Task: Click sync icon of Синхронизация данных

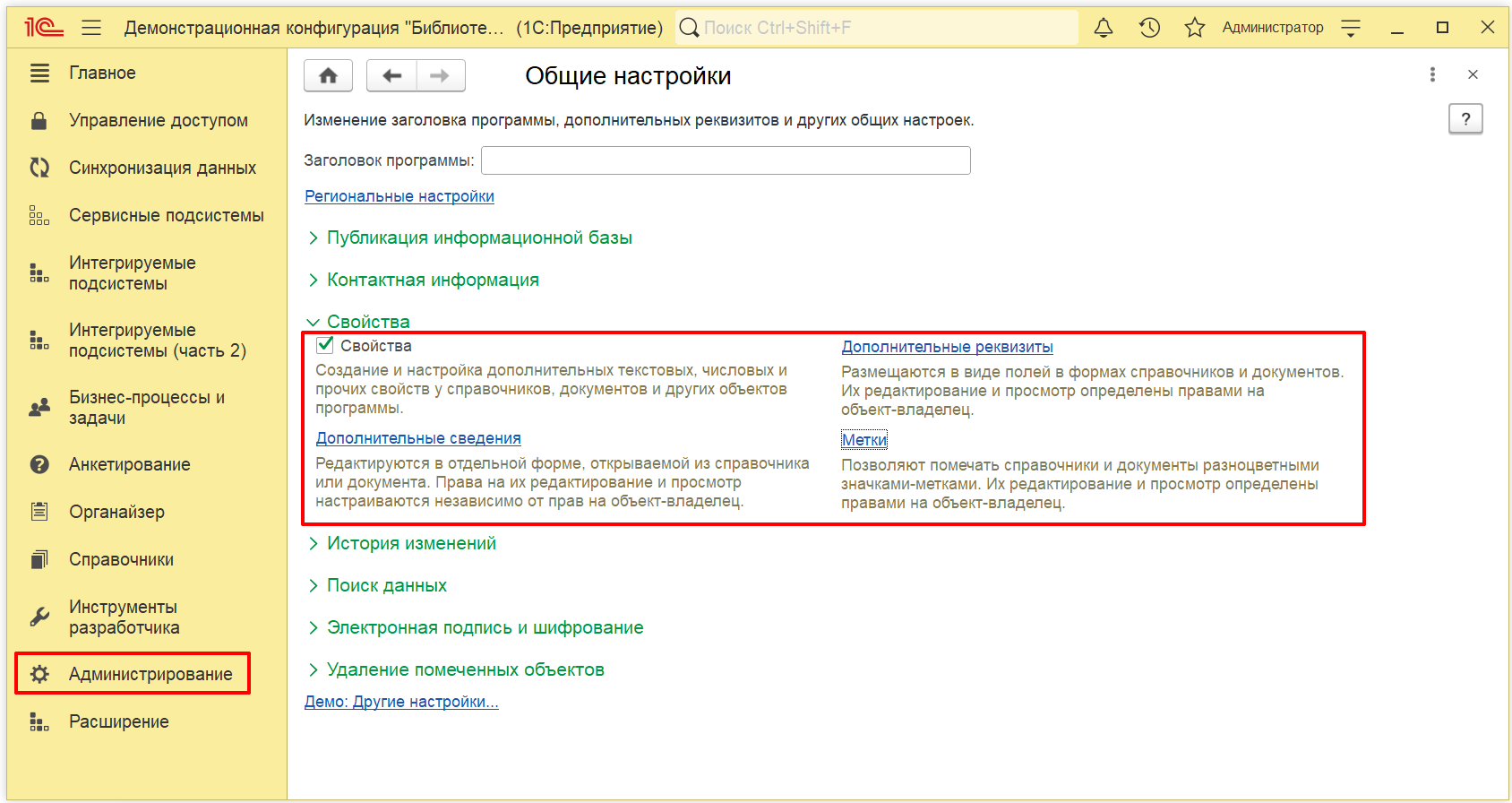Action: (x=39, y=168)
